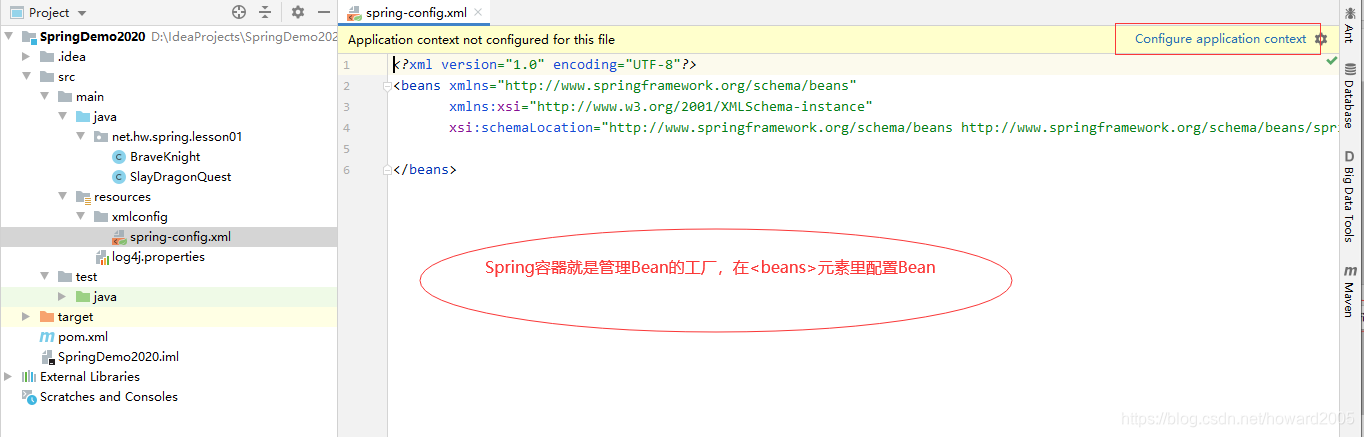Screen dimensions: 1364x437
Task: Select spring-config.xml in project tree
Action: point(180,237)
